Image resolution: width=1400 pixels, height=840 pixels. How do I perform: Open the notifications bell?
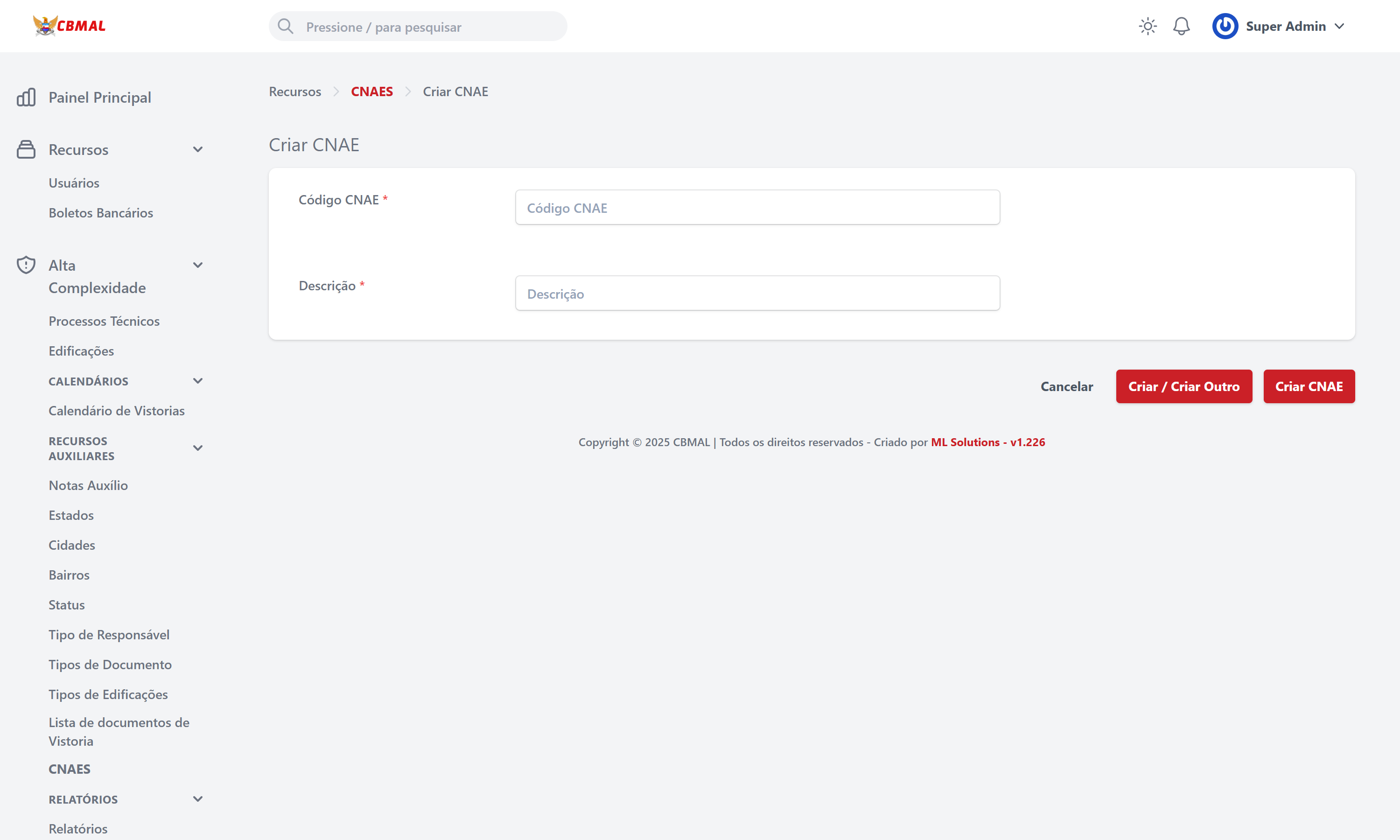[x=1181, y=27]
